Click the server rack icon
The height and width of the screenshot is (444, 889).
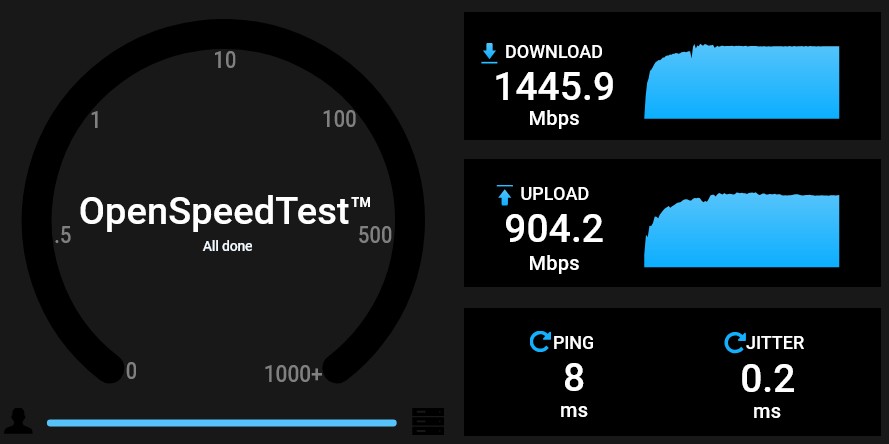[x=428, y=421]
